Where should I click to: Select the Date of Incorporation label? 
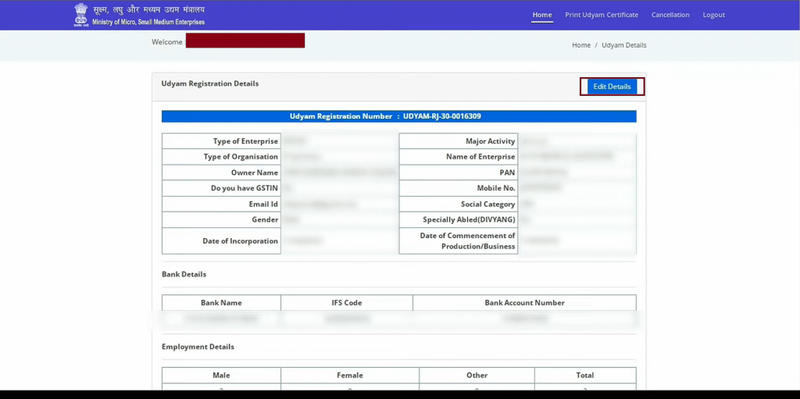pyautogui.click(x=240, y=241)
